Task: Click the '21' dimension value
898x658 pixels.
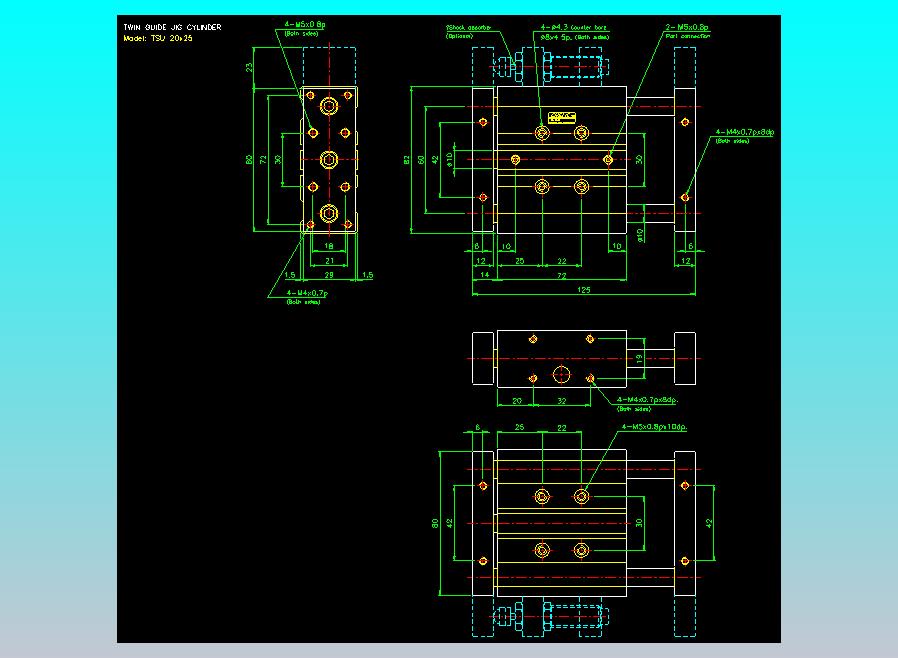Action: pos(329,261)
